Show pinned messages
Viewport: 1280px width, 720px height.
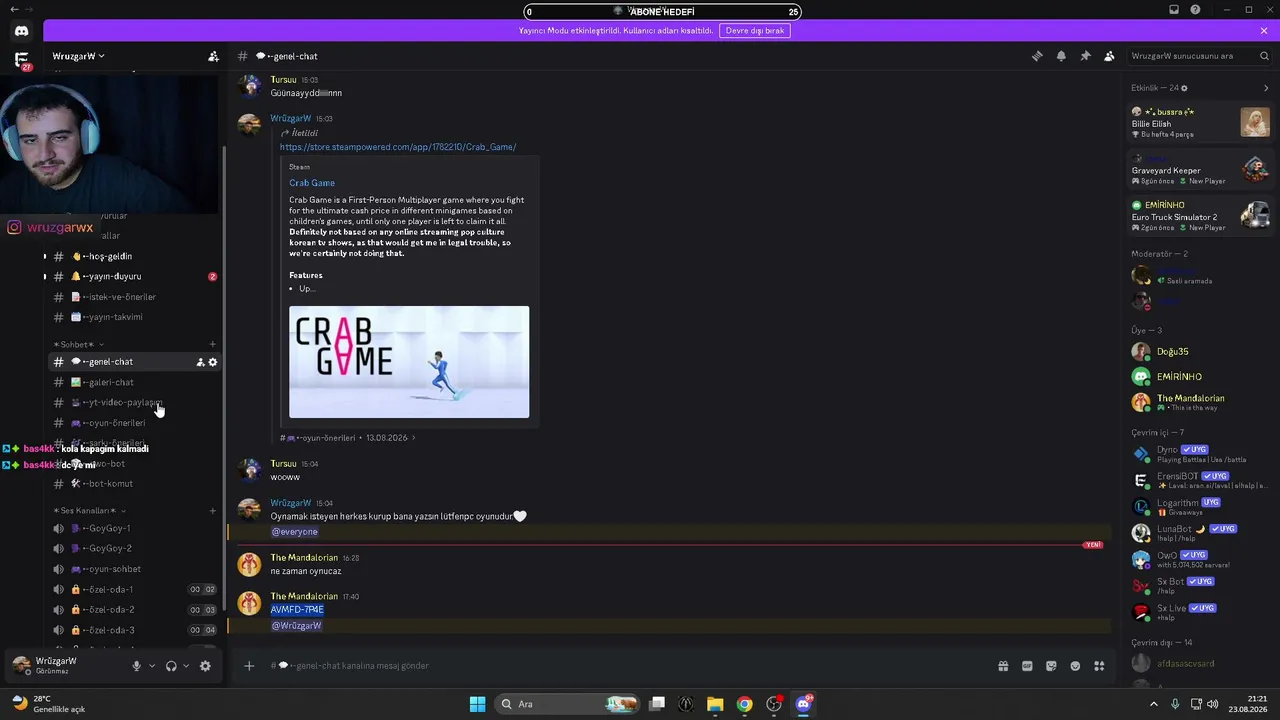1085,56
